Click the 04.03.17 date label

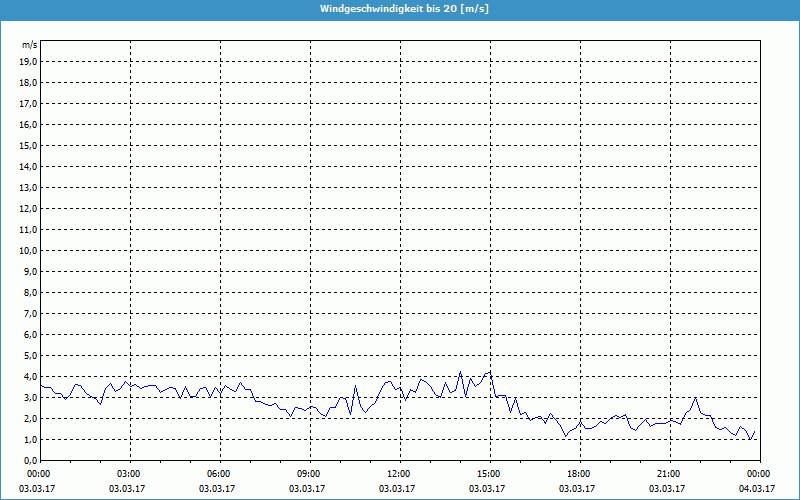click(x=758, y=489)
